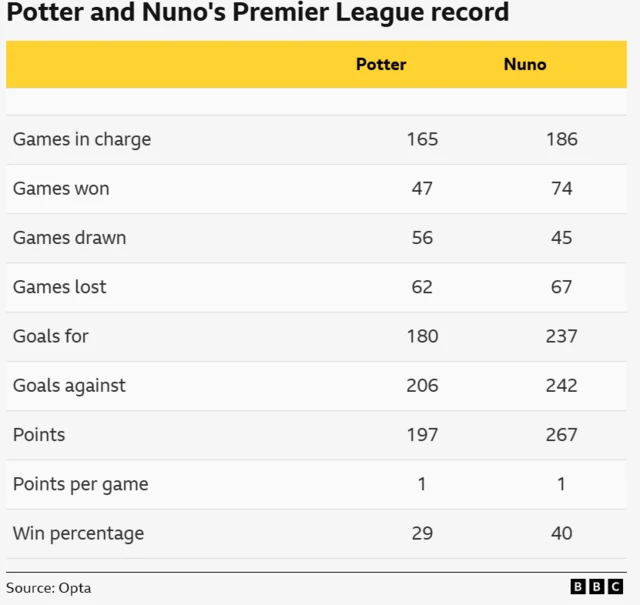640x605 pixels.
Task: Click Nuno's games lost value 67
Action: tap(561, 287)
